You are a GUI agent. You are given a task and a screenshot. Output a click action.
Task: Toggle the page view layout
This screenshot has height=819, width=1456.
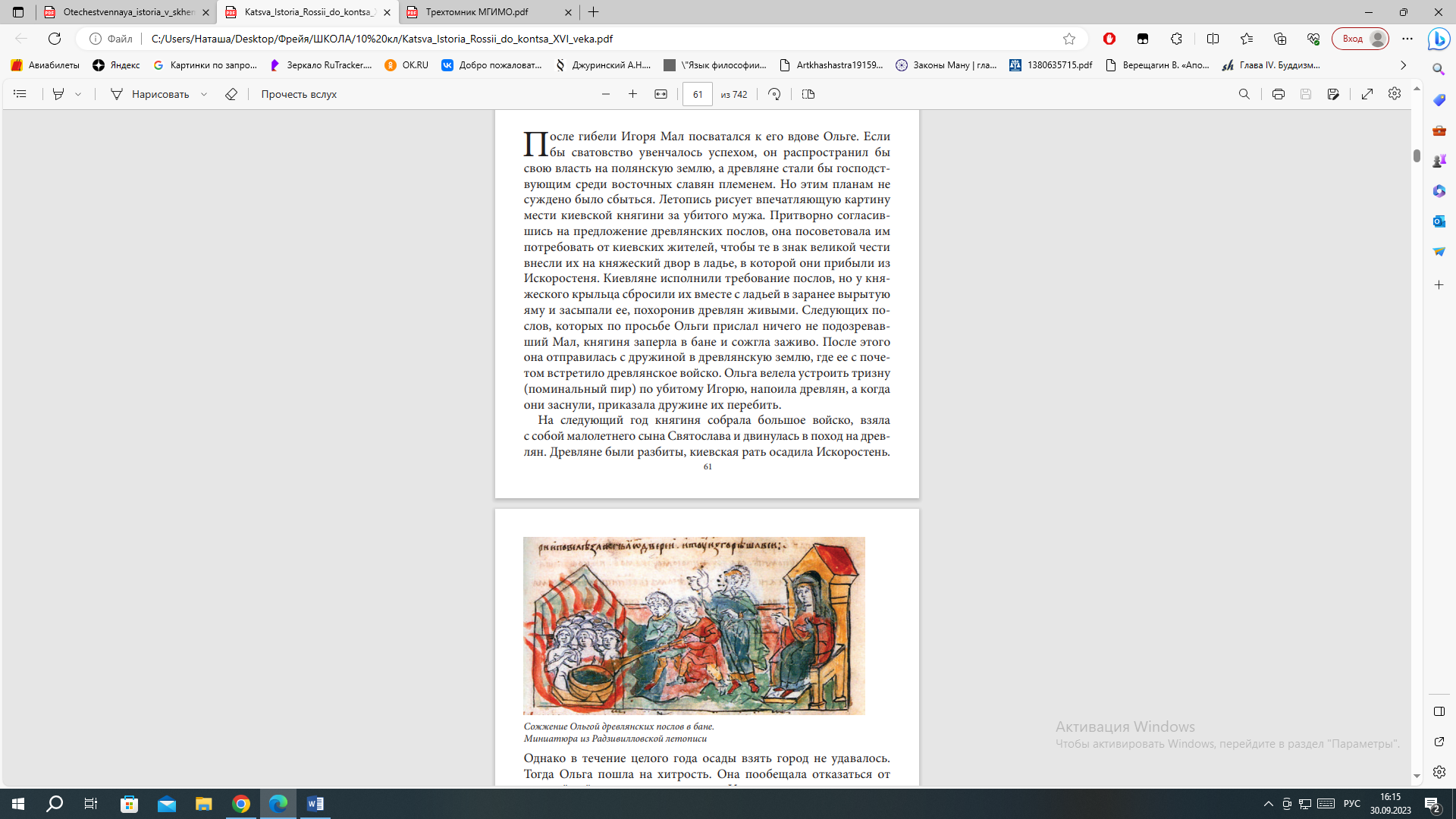[x=808, y=94]
